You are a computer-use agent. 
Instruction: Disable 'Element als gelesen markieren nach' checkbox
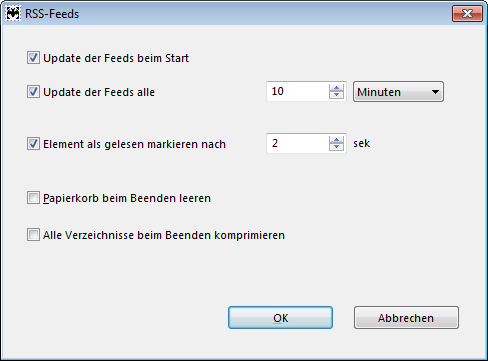33,144
